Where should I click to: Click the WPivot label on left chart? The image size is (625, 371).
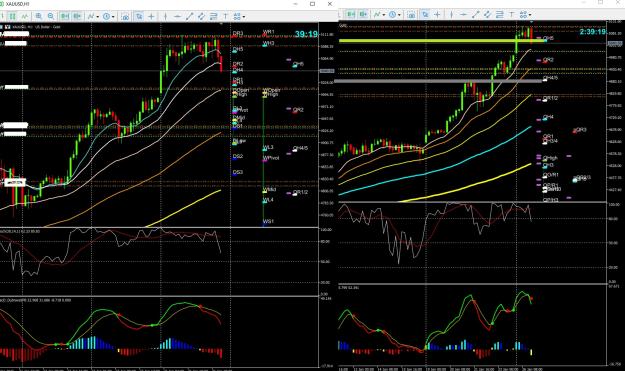pos(271,158)
